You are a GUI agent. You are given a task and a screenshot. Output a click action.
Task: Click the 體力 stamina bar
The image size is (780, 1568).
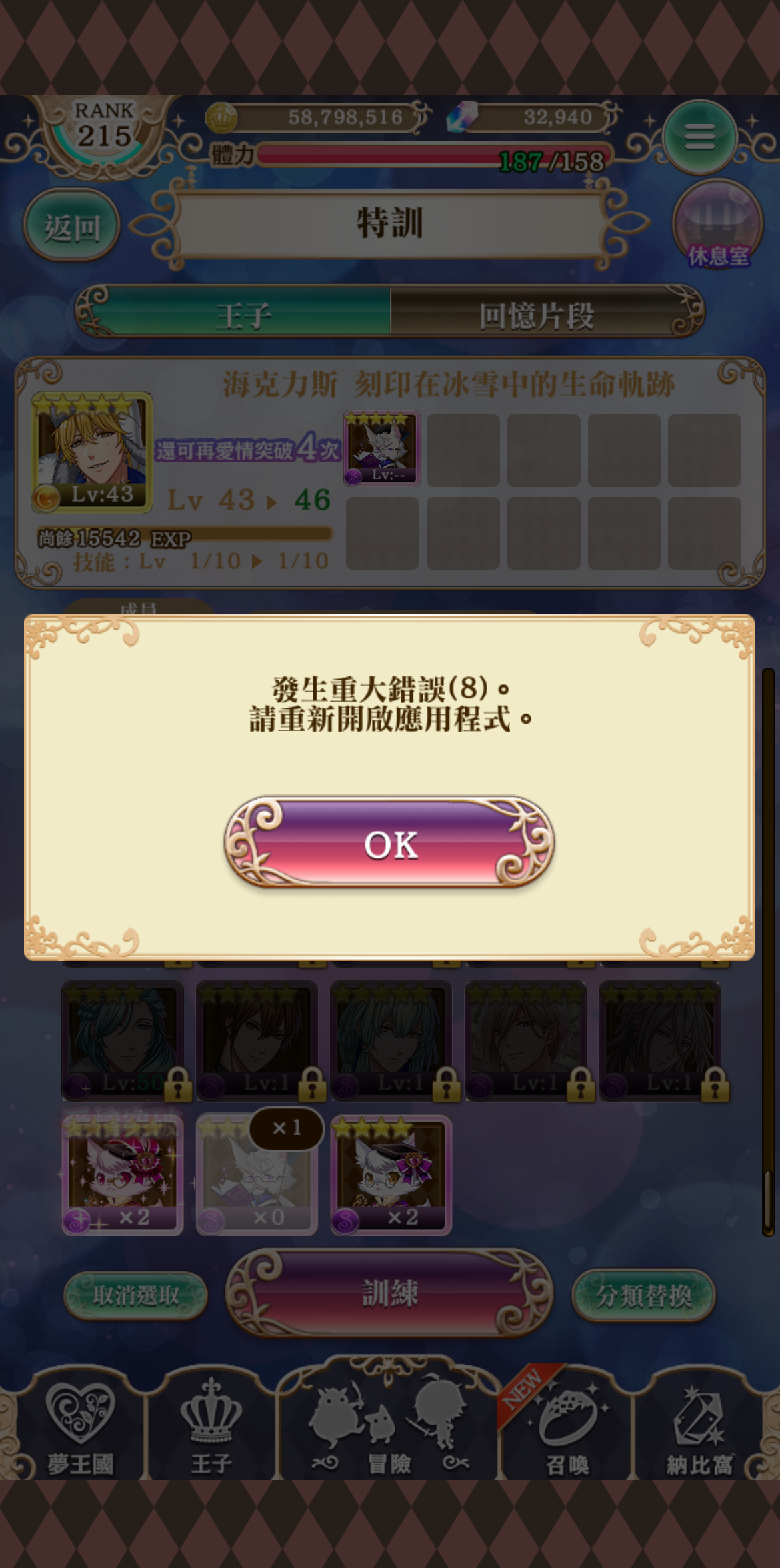[432, 156]
